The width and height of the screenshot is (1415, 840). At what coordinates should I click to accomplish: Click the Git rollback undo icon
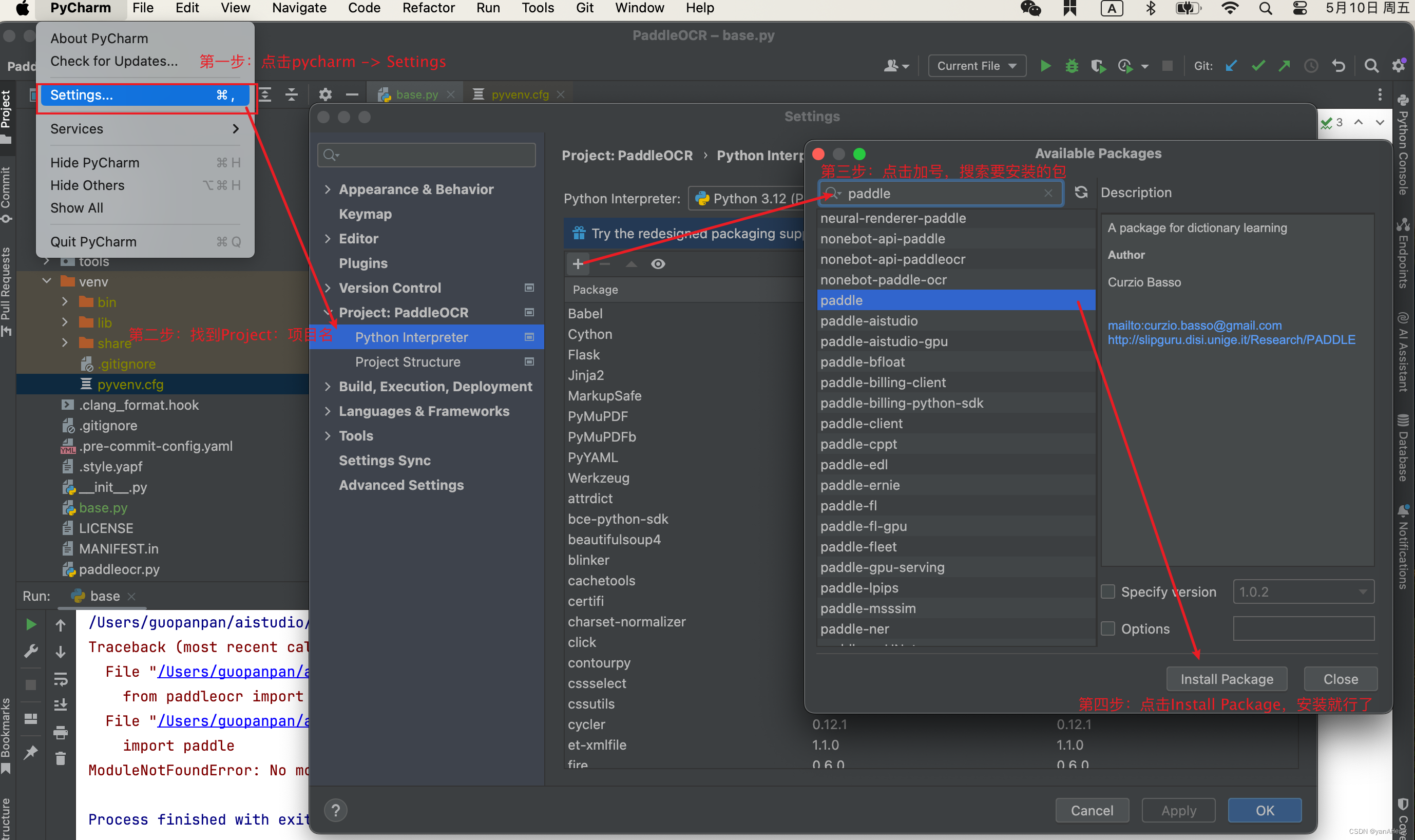(1338, 66)
